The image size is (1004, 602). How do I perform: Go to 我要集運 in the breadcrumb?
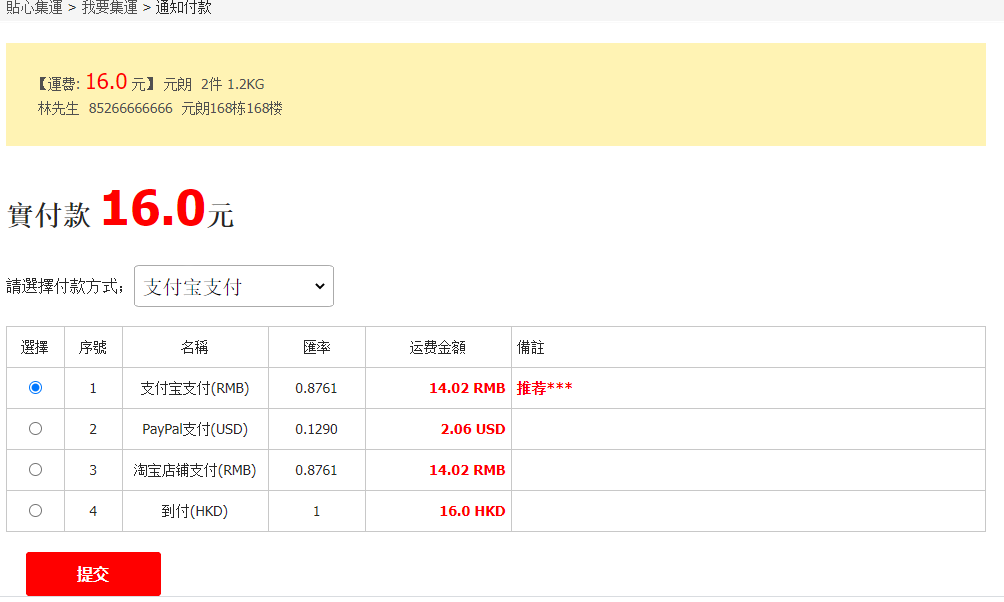pyautogui.click(x=109, y=8)
